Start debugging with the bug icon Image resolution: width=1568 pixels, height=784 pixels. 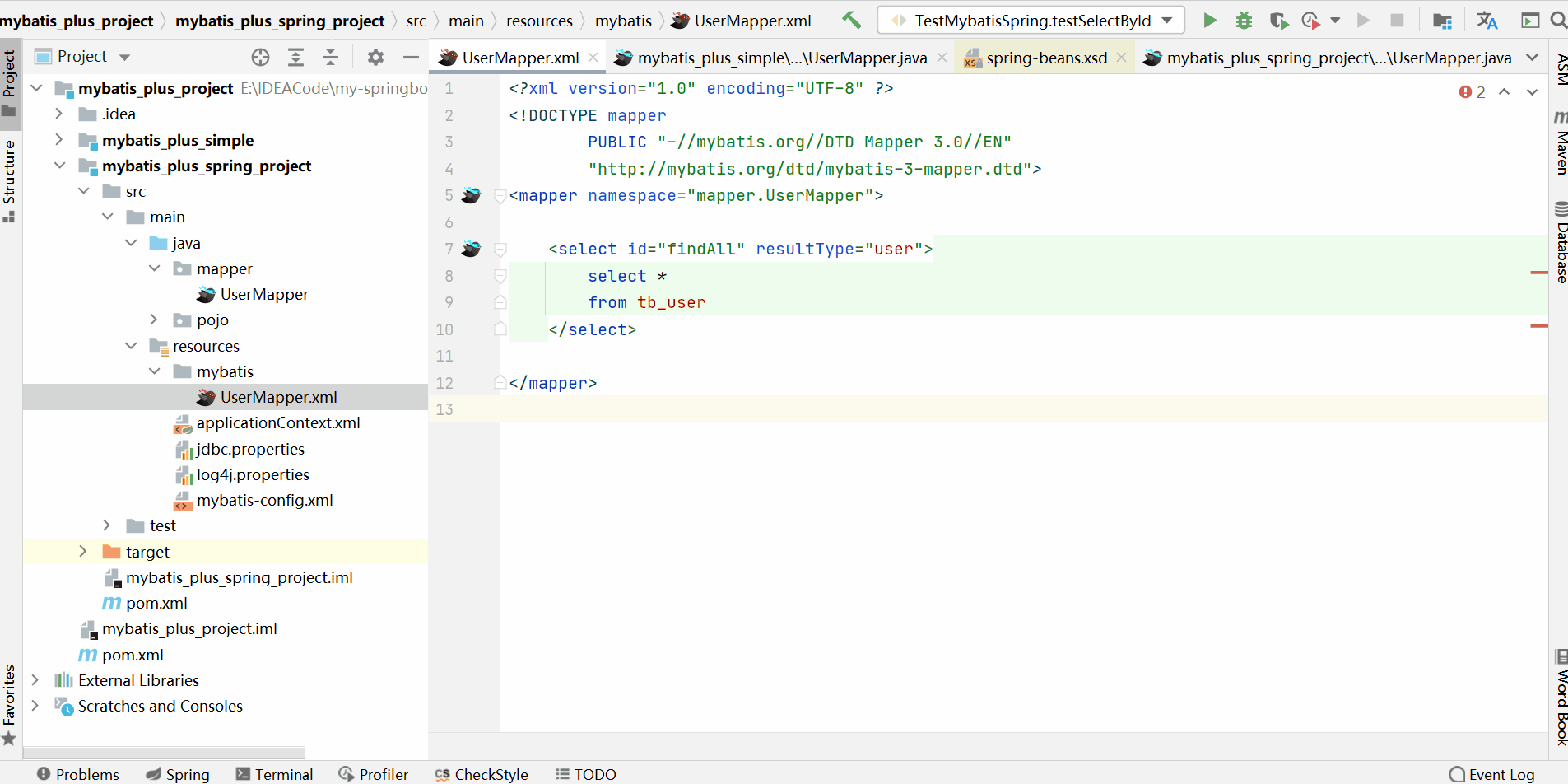(x=1245, y=21)
